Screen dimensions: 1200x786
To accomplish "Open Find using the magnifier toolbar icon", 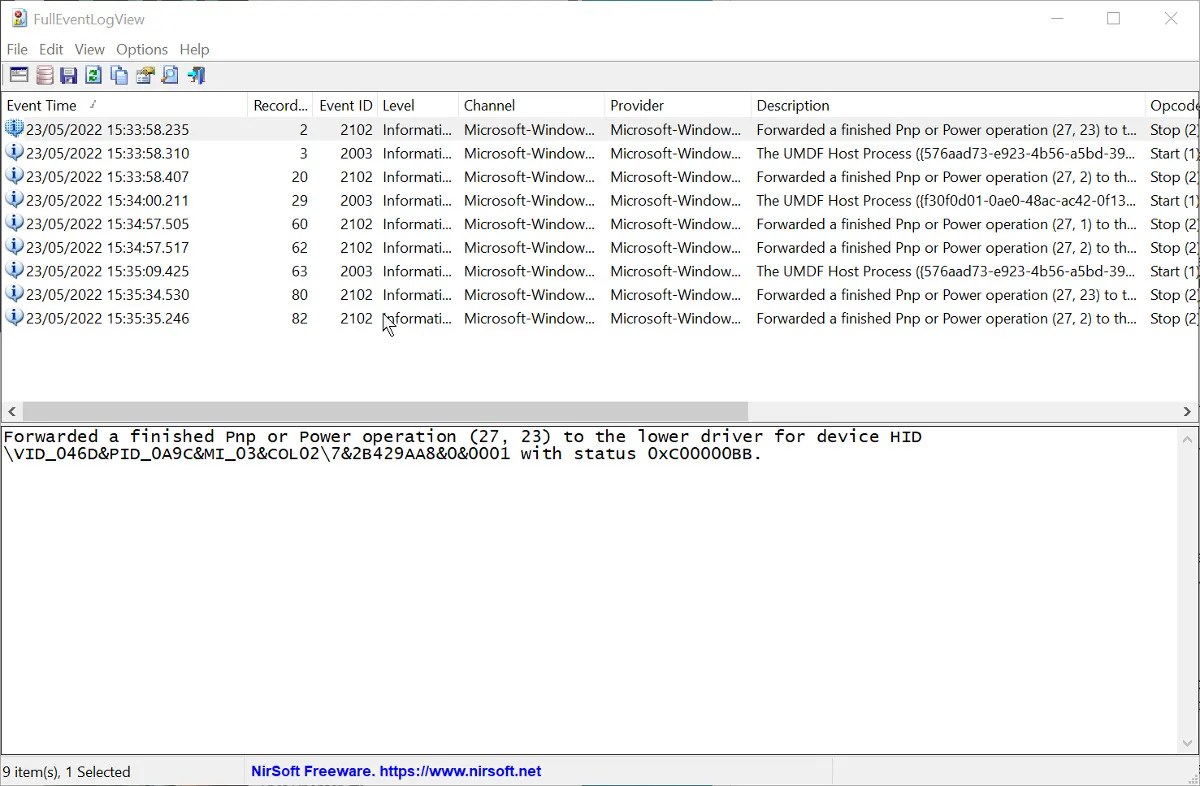I will click(170, 74).
